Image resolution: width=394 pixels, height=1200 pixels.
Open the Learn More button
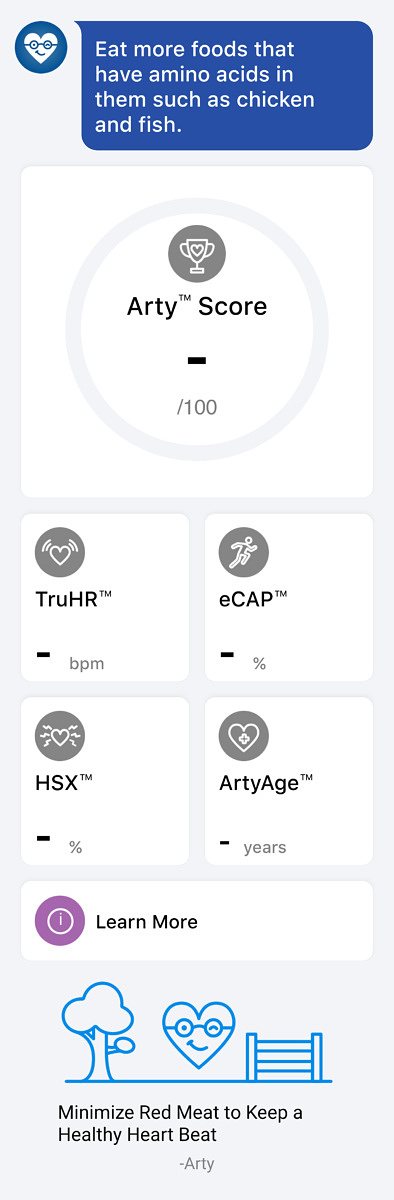point(197,921)
